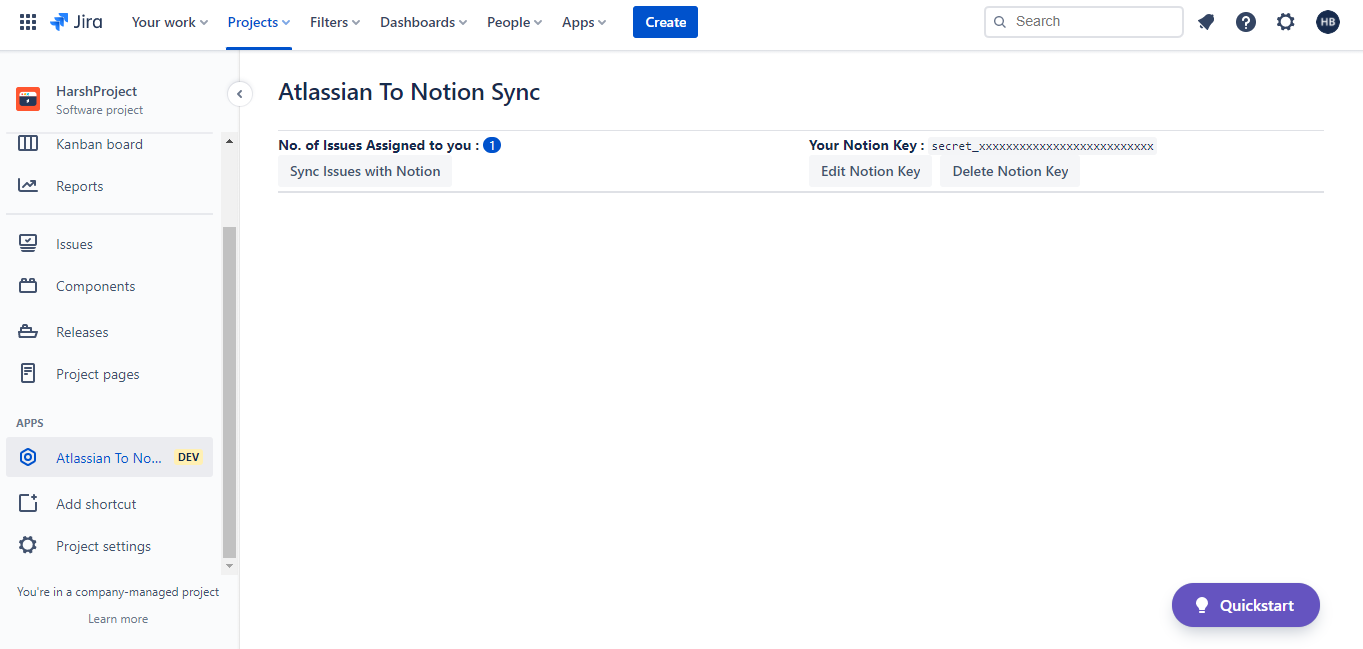The width and height of the screenshot is (1363, 649).
Task: Click the Components sidebar icon
Action: (x=28, y=286)
